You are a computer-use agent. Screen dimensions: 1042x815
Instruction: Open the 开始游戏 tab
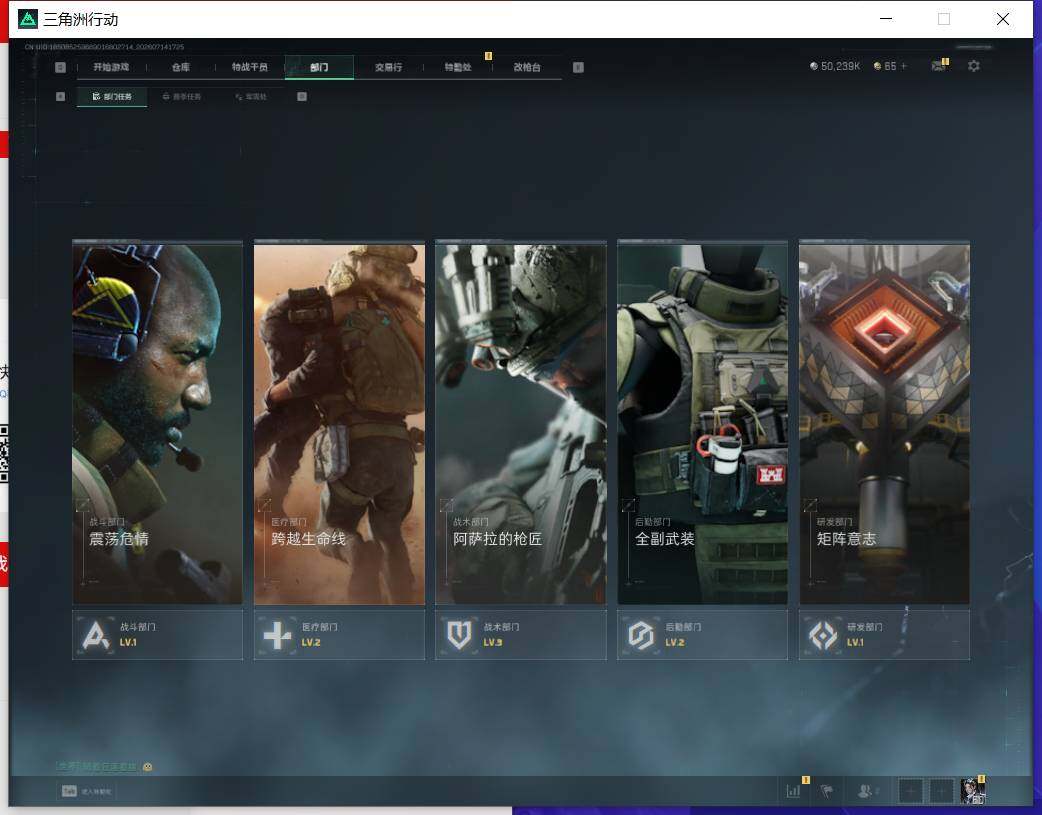coord(111,67)
